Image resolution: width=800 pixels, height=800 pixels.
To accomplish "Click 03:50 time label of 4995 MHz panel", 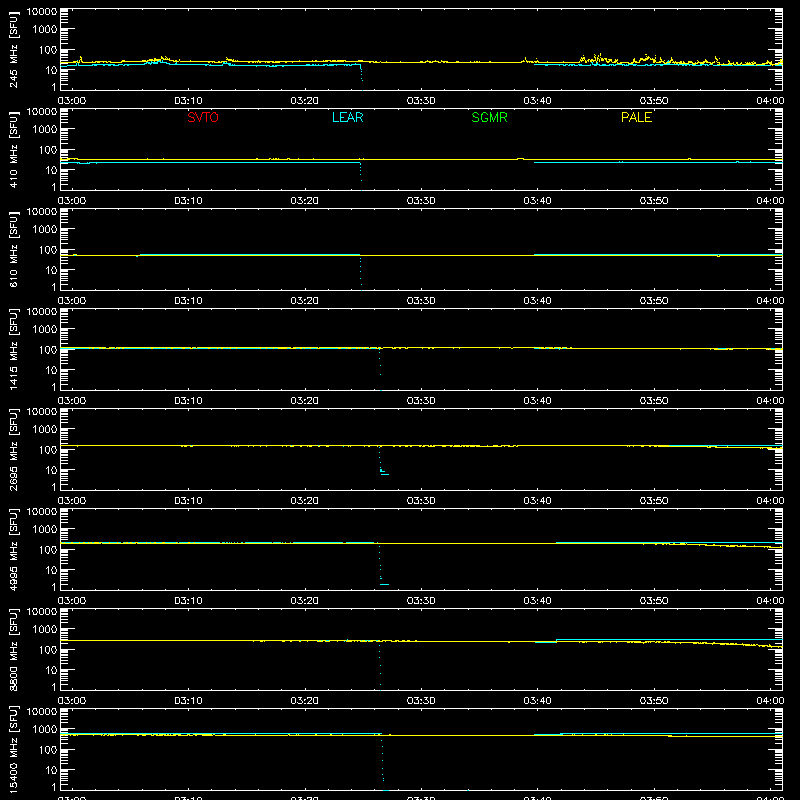I will click(x=654, y=601).
